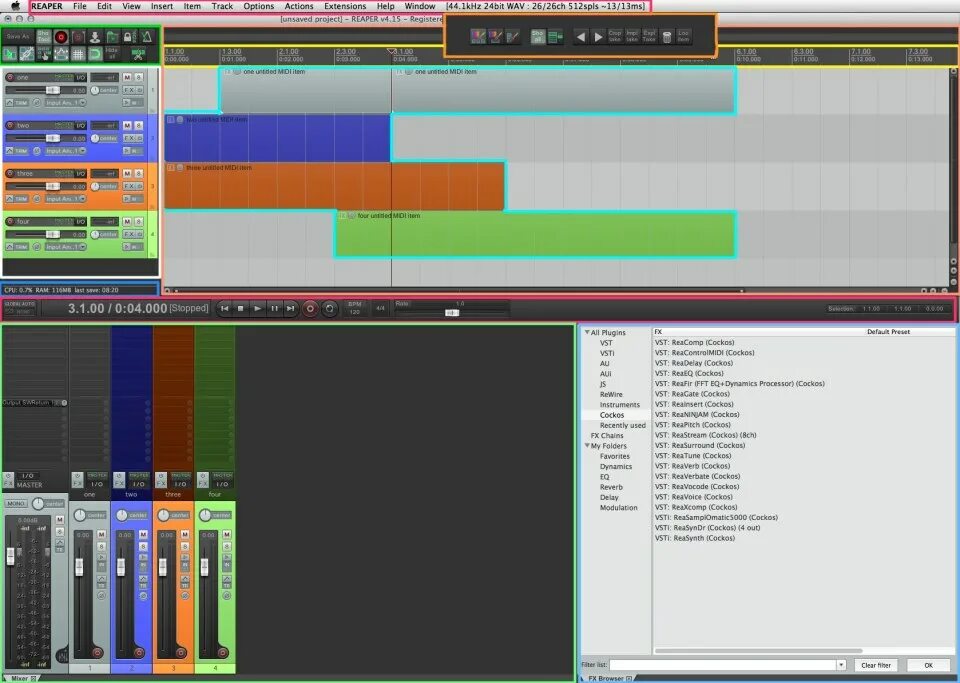Open the input dropdown on track two
960x683 pixels.
[65, 151]
